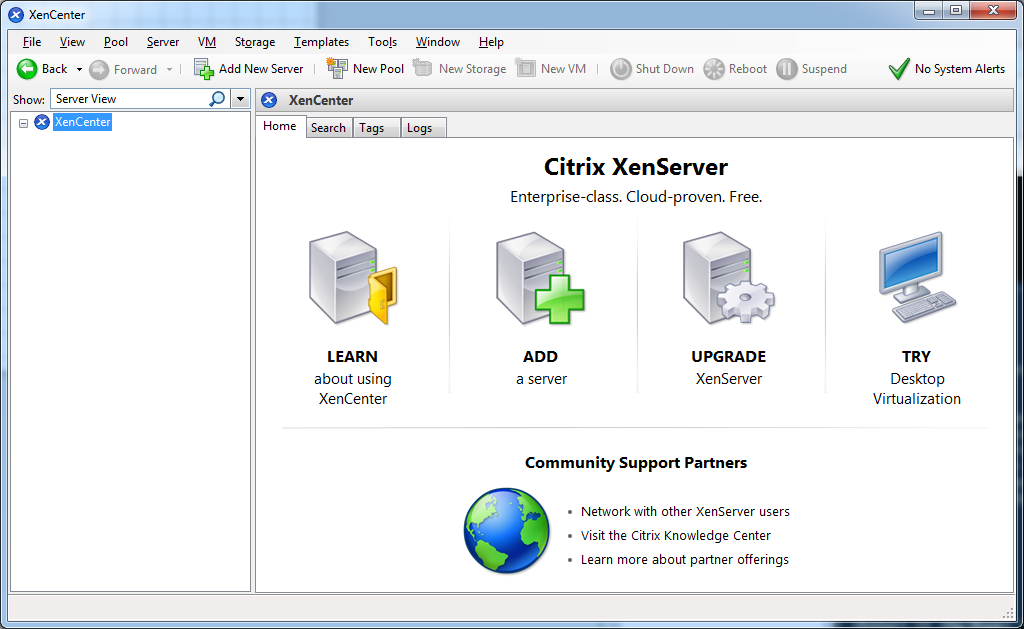The height and width of the screenshot is (629, 1024).
Task: Switch to the Logs tab
Action: (420, 128)
